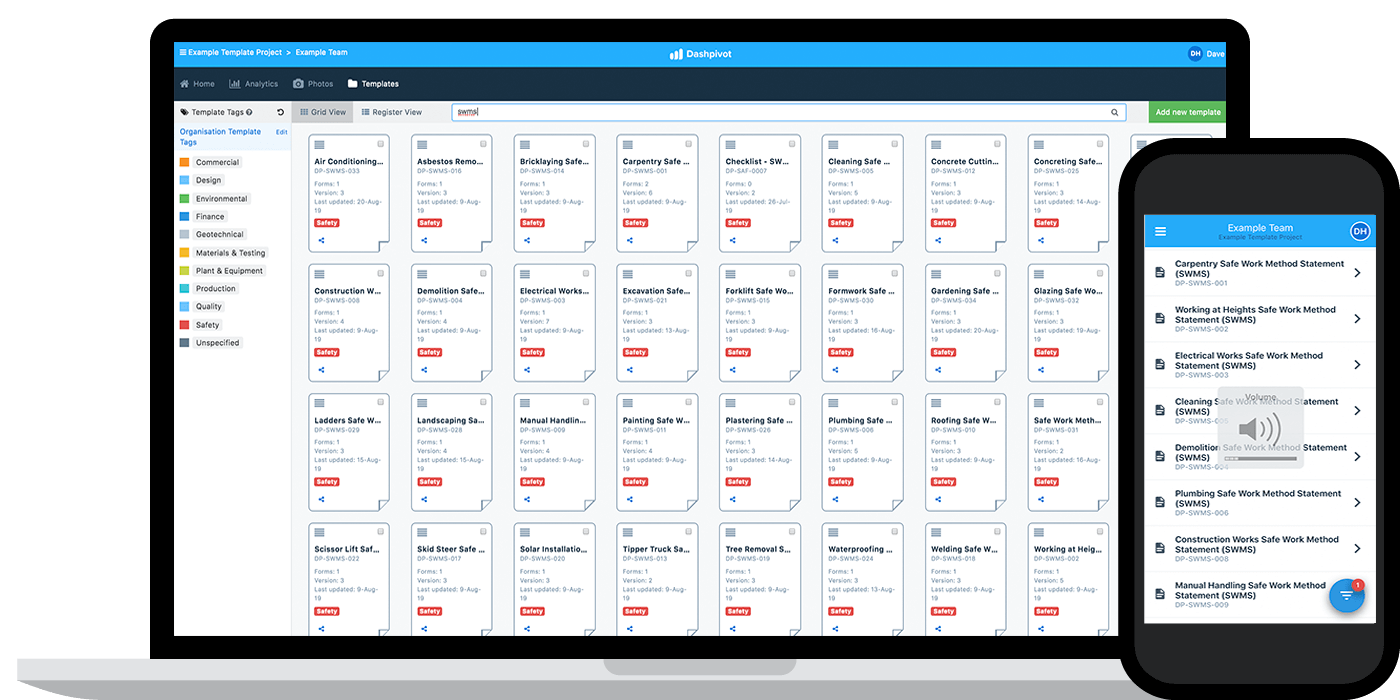Open the phone app hamburger menu
This screenshot has width=1400, height=700.
[1160, 231]
